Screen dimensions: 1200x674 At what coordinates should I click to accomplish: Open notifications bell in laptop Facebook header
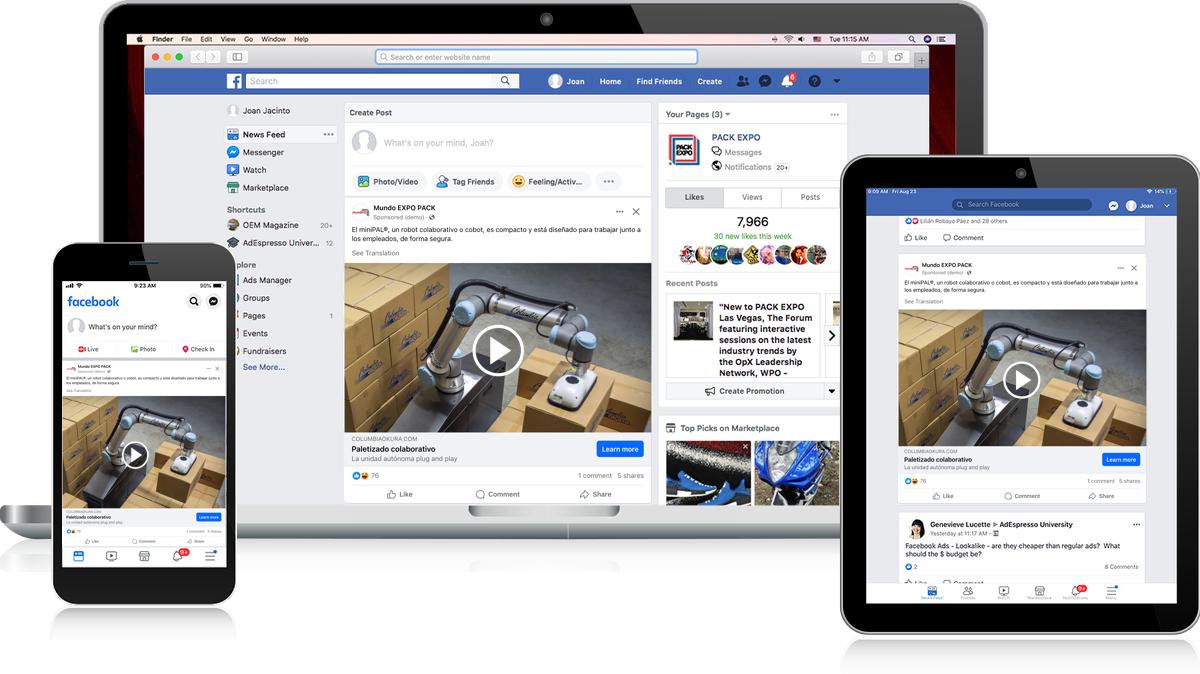coord(787,81)
